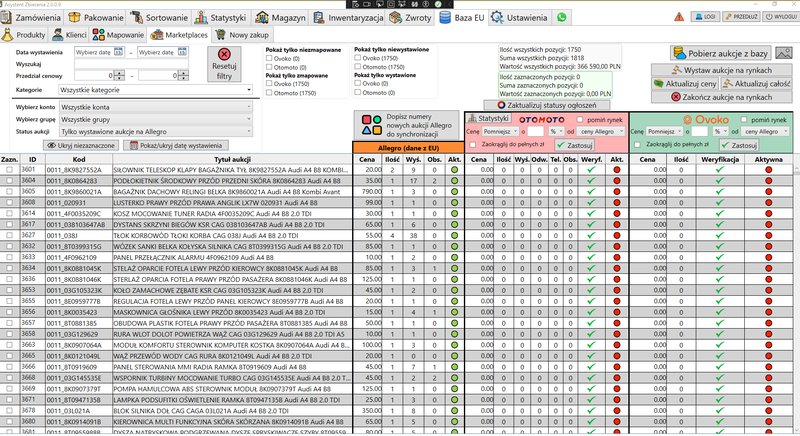Click the Tytuł aukcji column header

[232, 159]
